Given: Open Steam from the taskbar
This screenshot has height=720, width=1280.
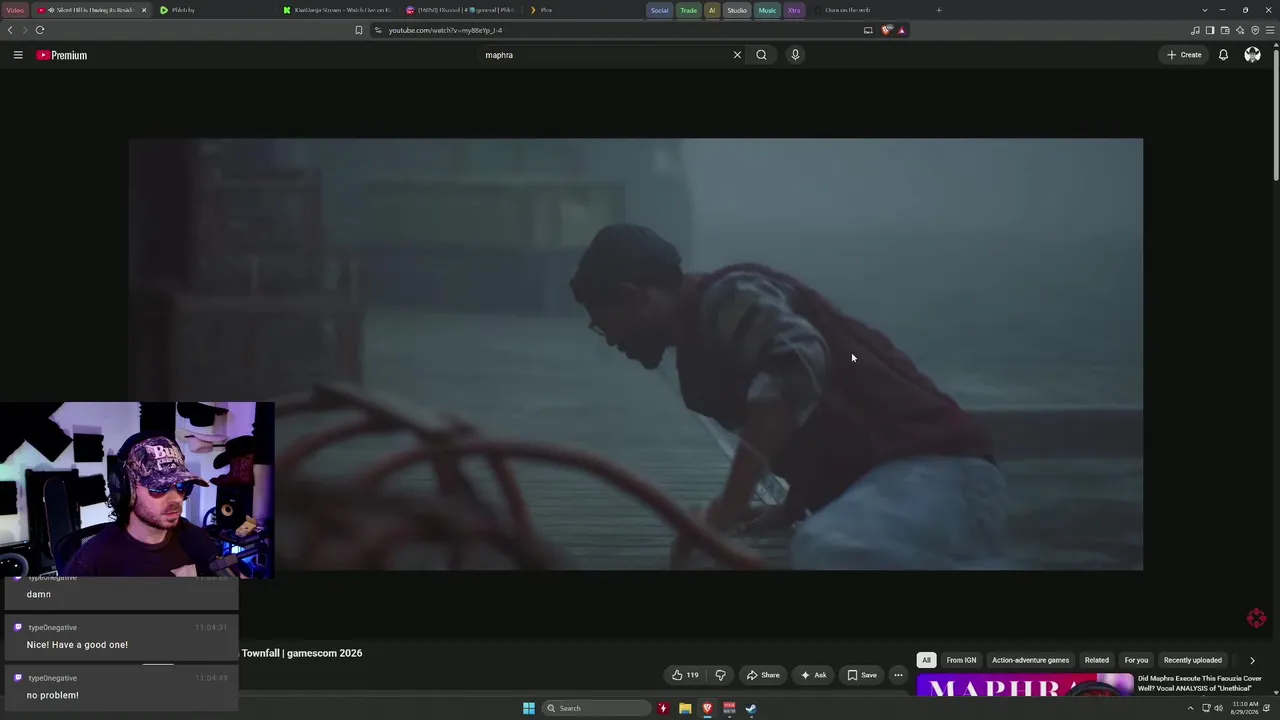Looking at the screenshot, I should coord(751,708).
